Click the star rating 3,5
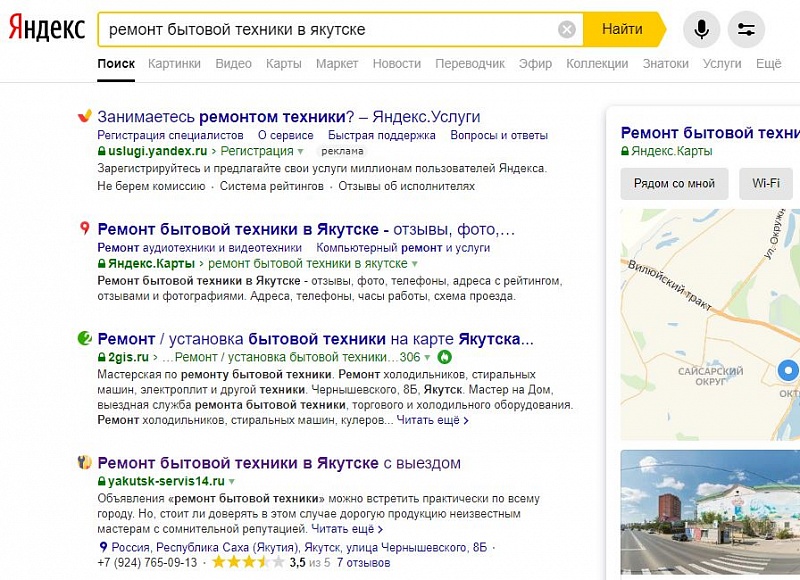The image size is (800, 580). tap(247, 563)
